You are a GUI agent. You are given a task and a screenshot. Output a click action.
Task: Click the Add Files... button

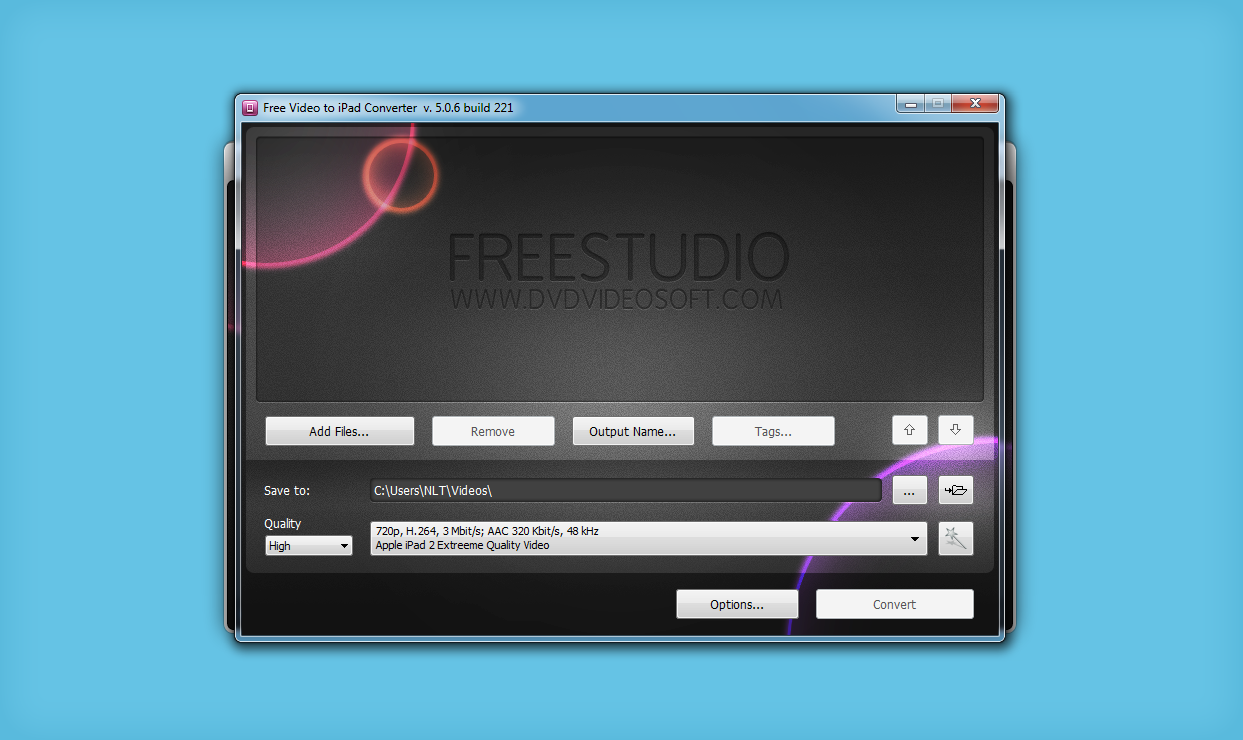coord(339,431)
